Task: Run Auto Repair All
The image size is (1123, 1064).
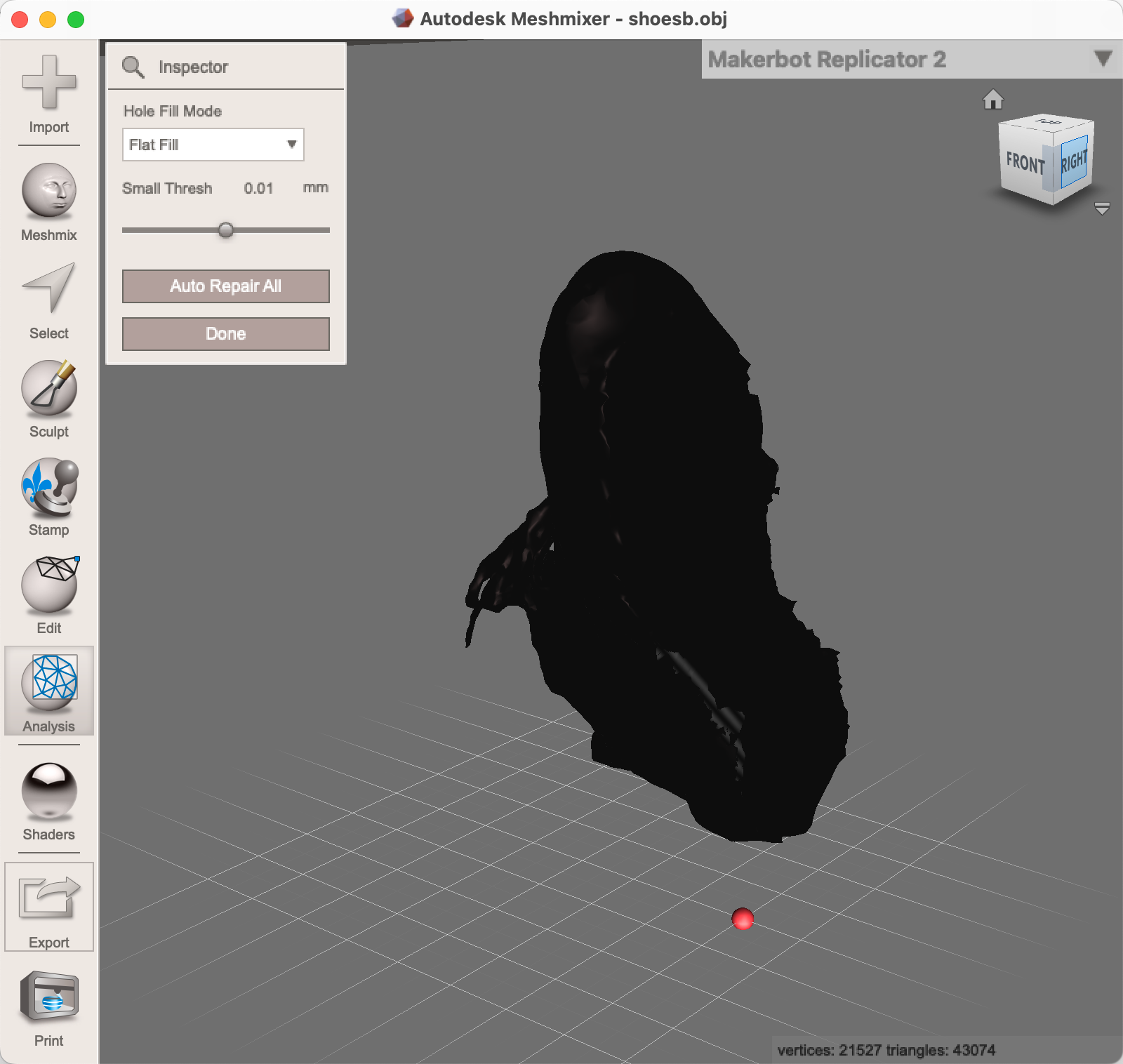Action: click(x=225, y=286)
